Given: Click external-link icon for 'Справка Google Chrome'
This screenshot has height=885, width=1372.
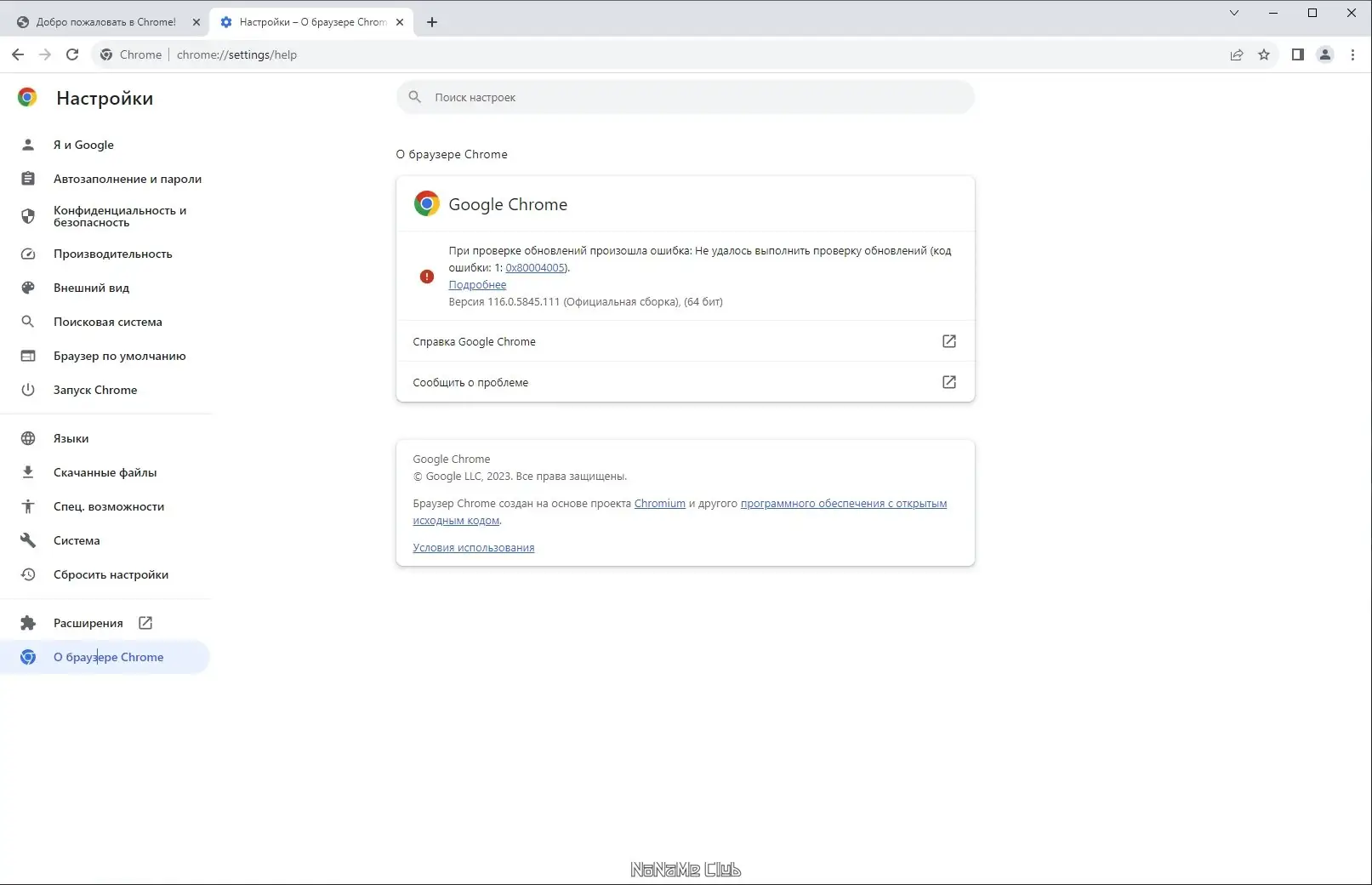Looking at the screenshot, I should coord(949,341).
